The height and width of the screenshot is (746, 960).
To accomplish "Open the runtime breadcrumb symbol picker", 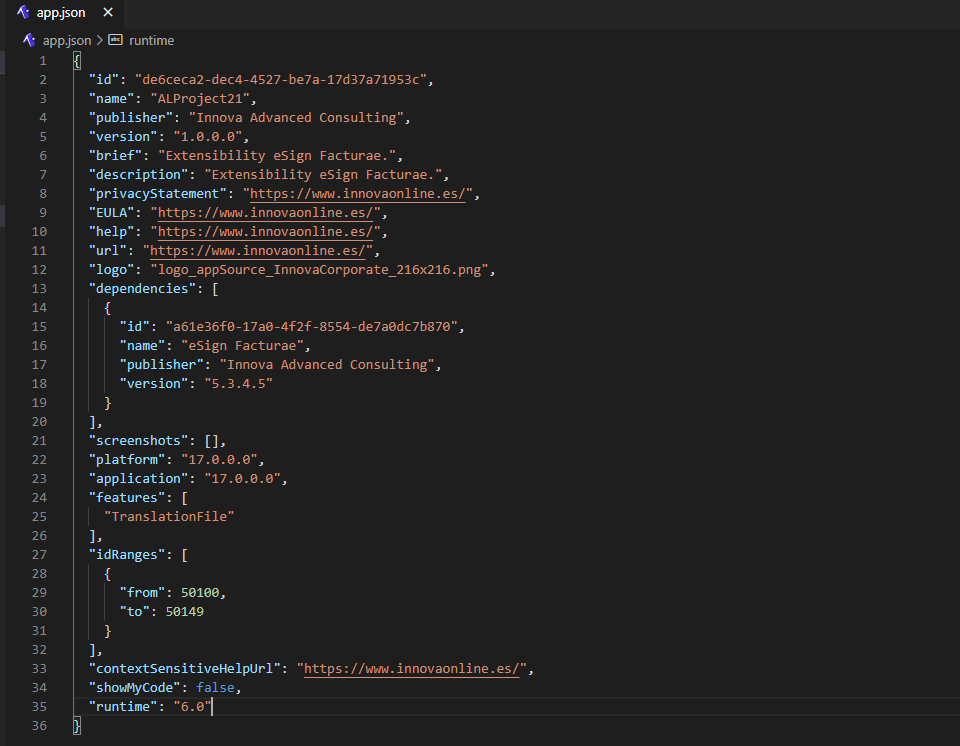I will 151,40.
